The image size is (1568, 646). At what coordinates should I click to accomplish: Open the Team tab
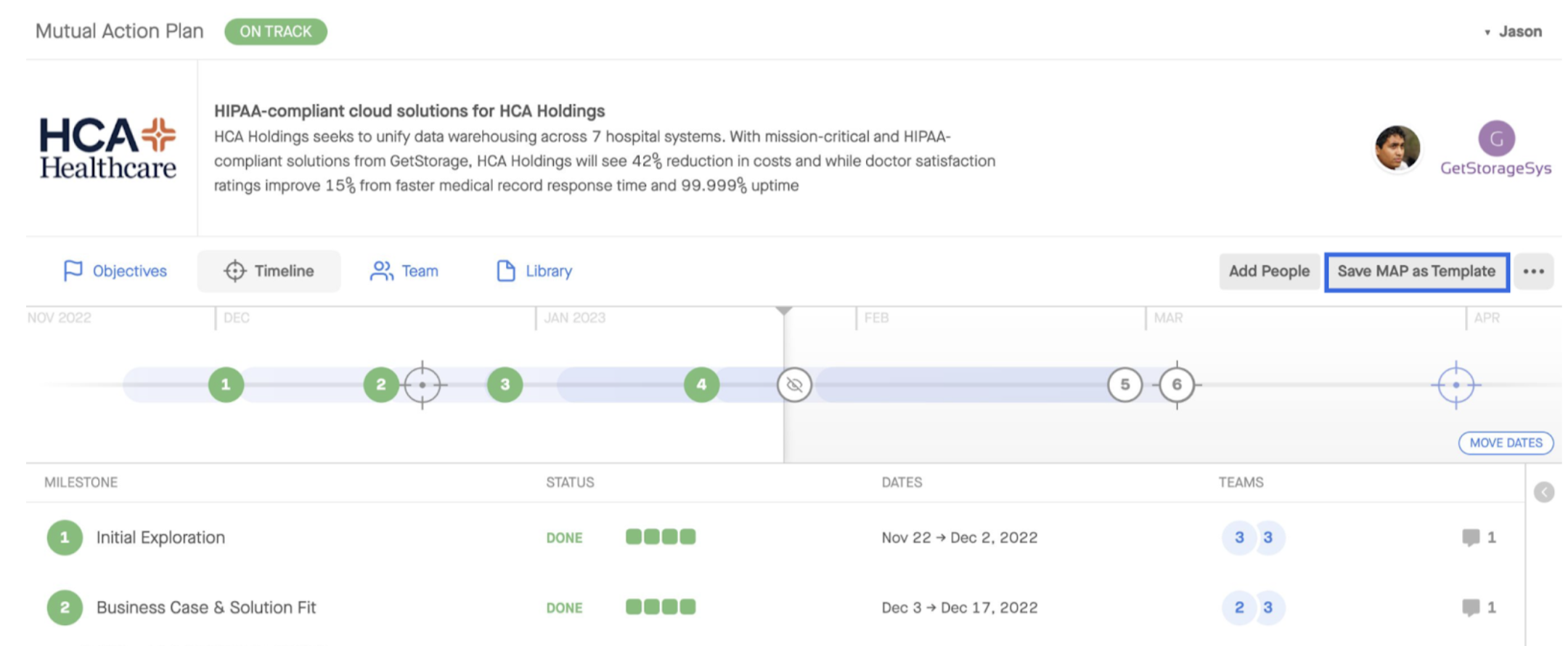coord(404,271)
